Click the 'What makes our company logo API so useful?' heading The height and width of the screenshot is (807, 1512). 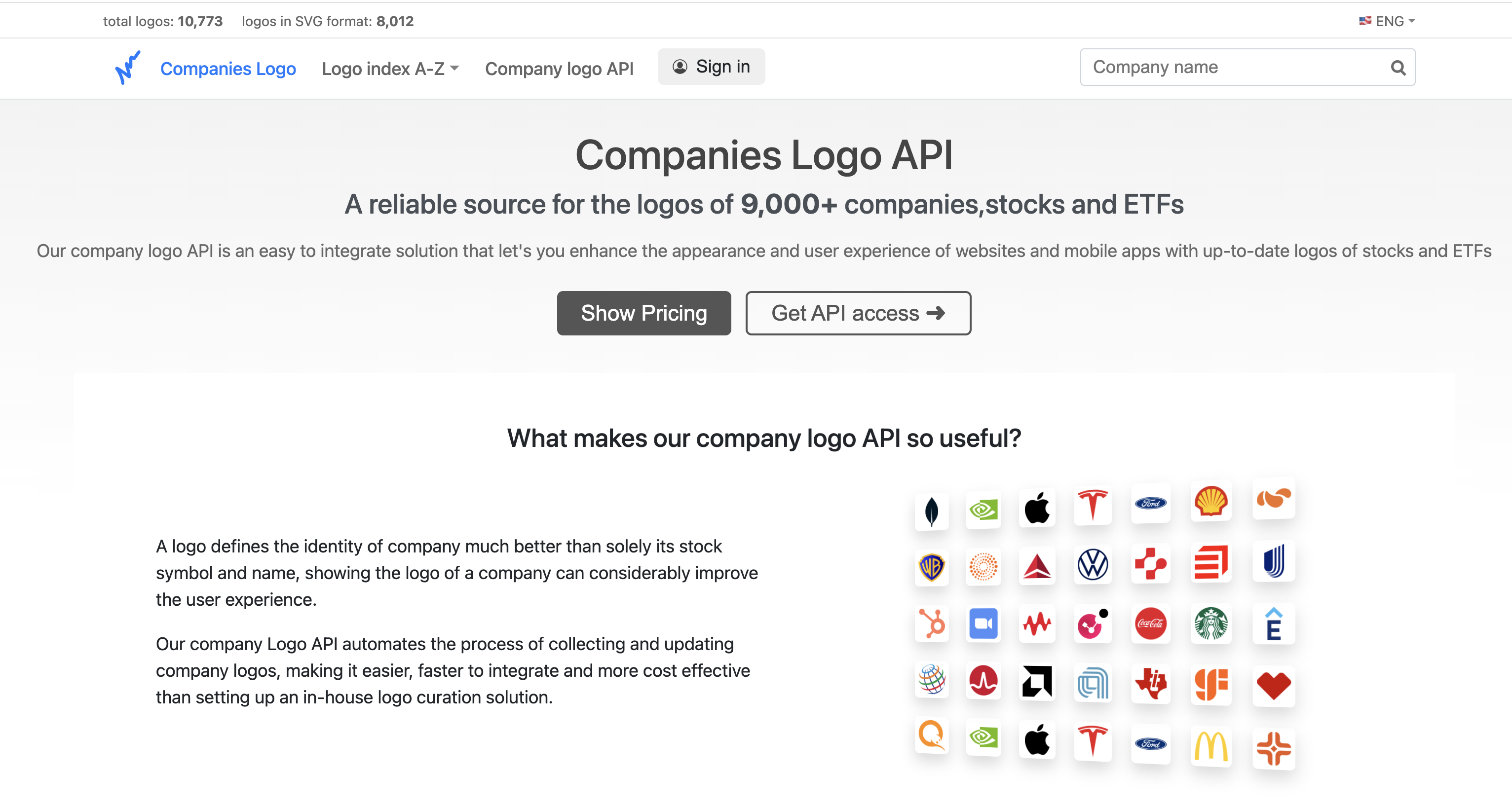[x=763, y=439]
